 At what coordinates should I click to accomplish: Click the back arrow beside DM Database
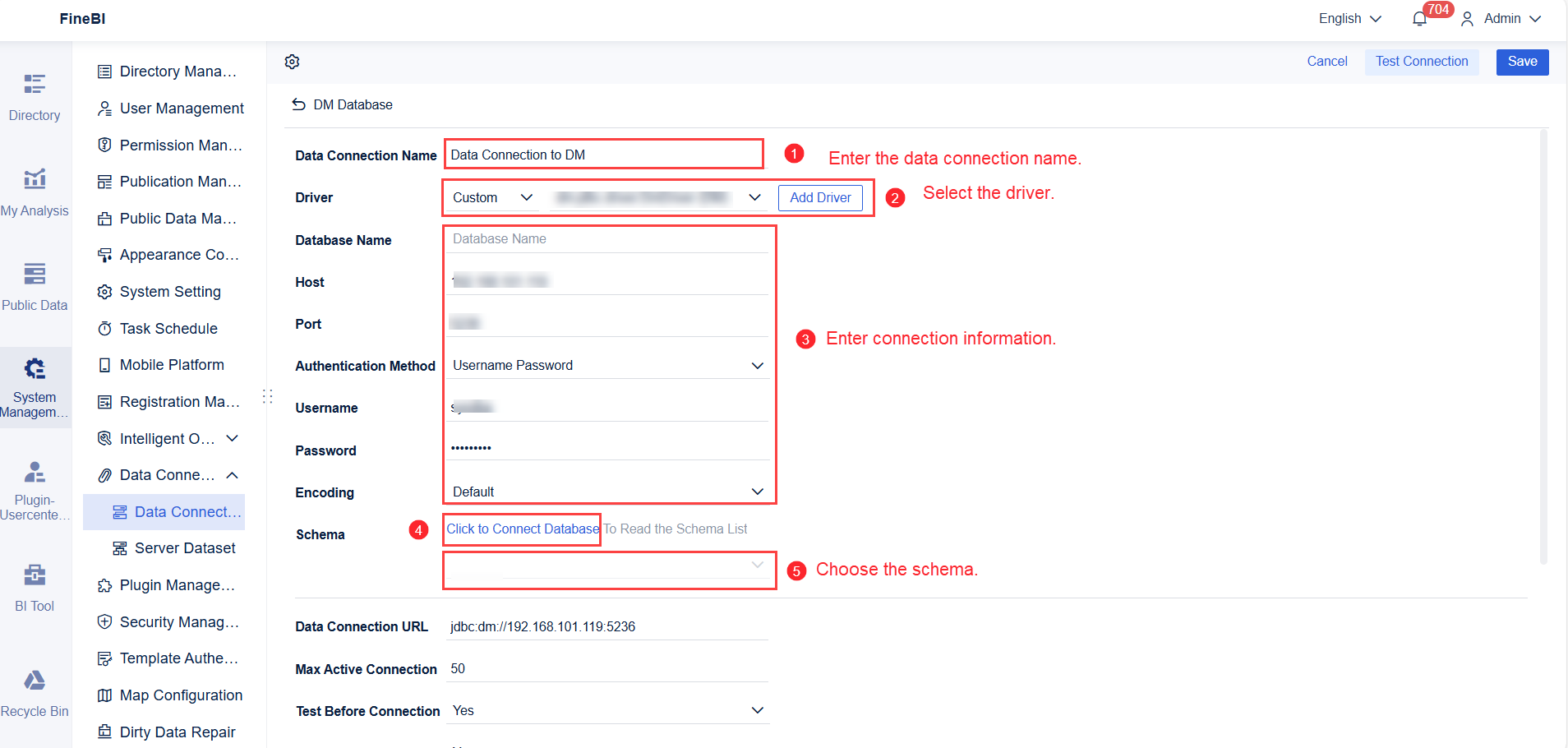click(298, 104)
